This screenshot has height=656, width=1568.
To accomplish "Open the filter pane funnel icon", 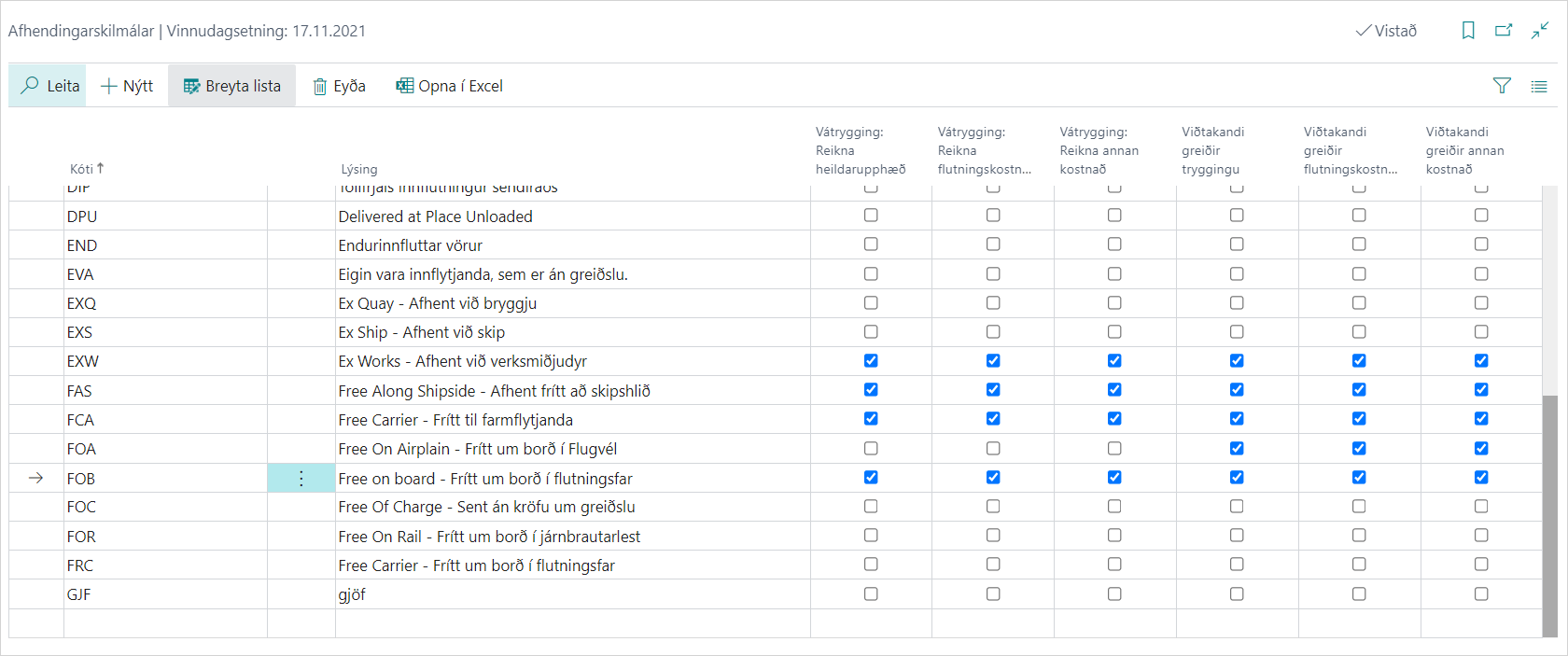I will (x=1502, y=86).
